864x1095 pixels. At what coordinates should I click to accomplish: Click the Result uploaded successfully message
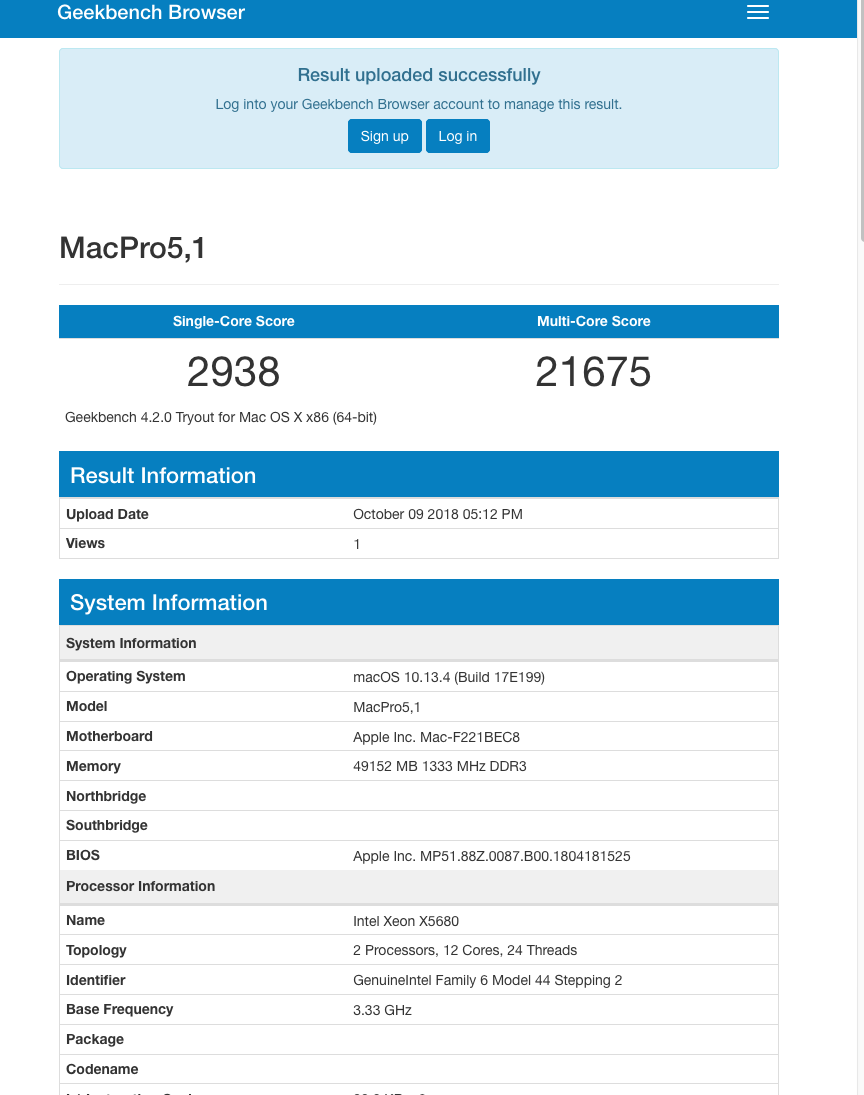[418, 75]
